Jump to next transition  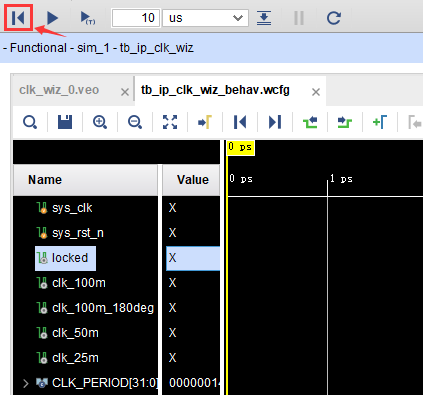coord(345,122)
